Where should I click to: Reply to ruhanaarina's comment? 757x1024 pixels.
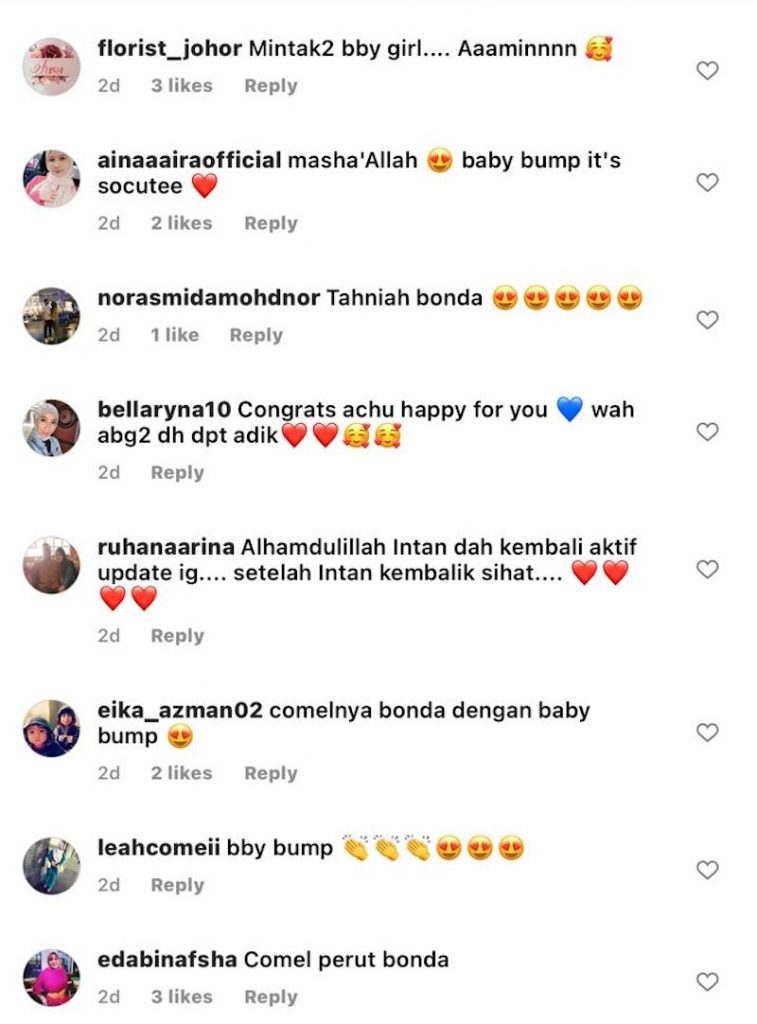pyautogui.click(x=177, y=636)
